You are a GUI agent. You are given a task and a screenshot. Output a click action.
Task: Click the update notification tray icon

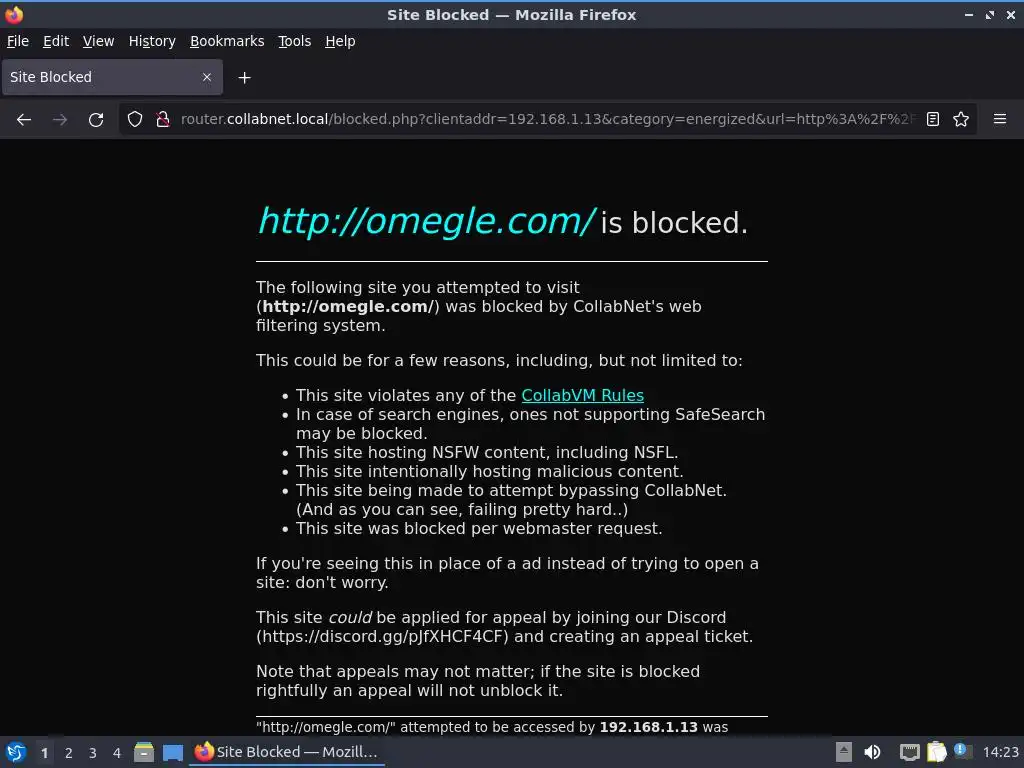point(962,751)
